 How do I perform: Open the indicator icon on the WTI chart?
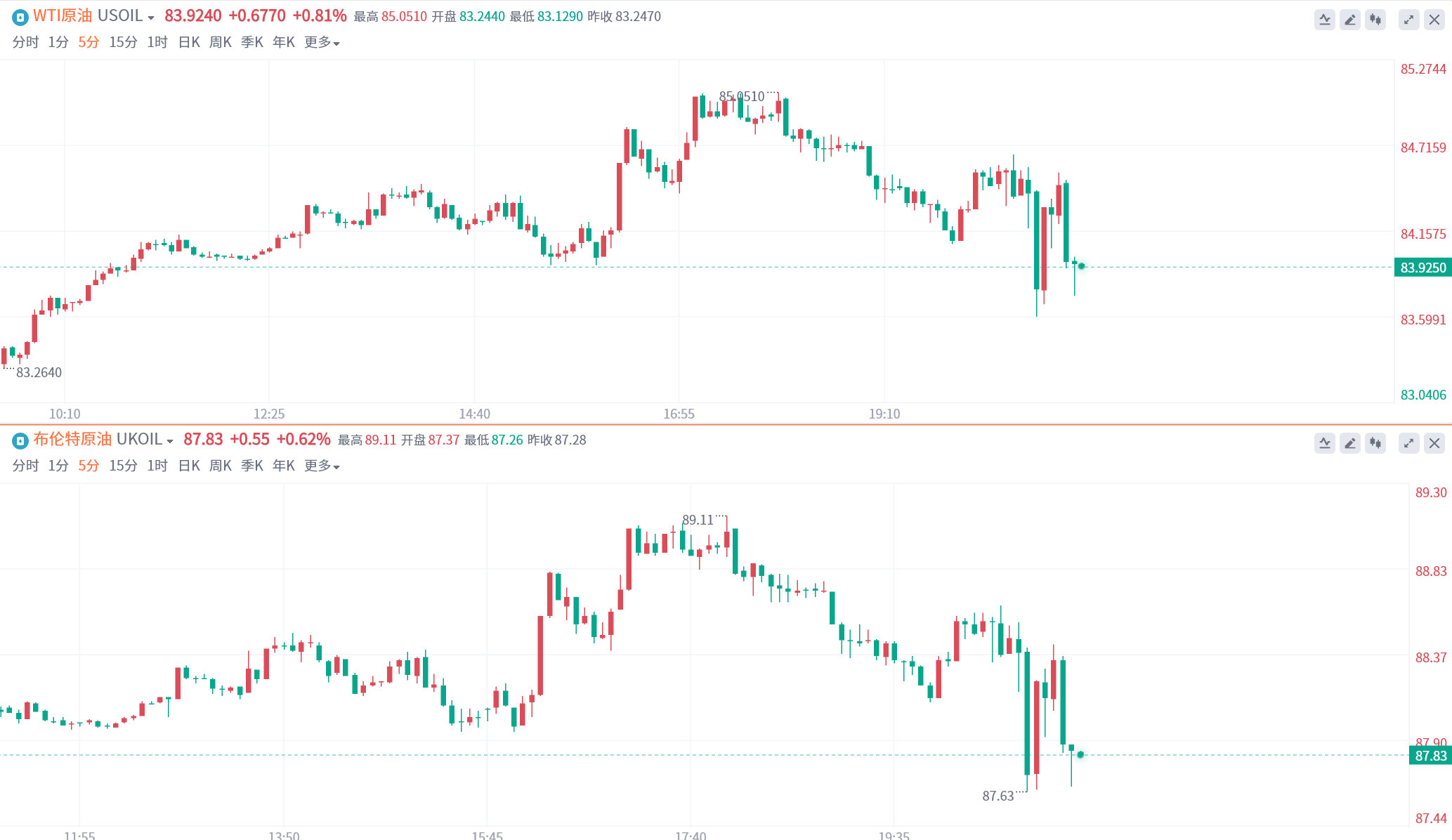(1324, 20)
